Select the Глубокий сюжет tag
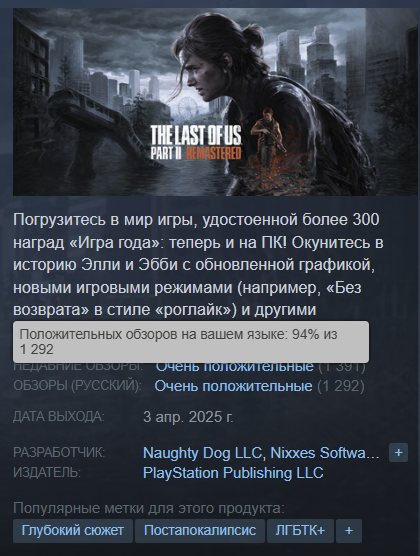This screenshot has height=556, width=420. (x=73, y=530)
